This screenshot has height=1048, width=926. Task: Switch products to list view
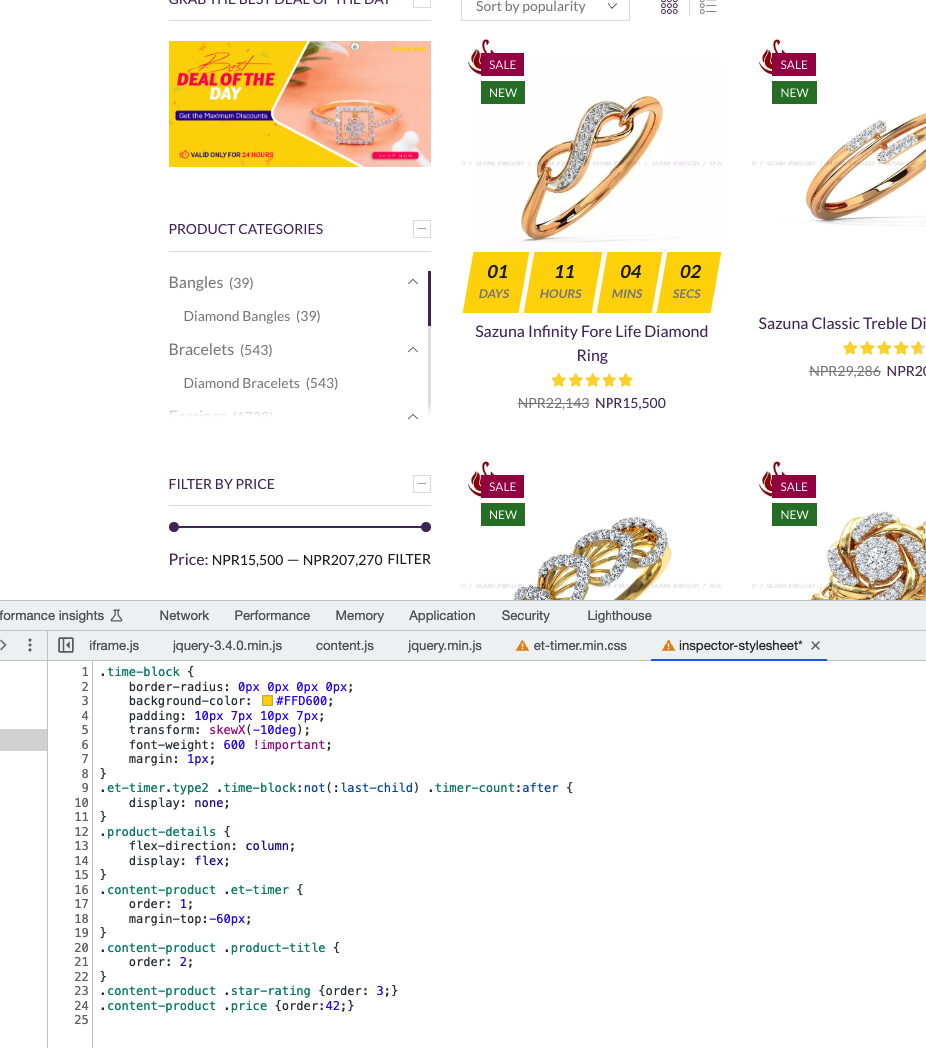707,7
